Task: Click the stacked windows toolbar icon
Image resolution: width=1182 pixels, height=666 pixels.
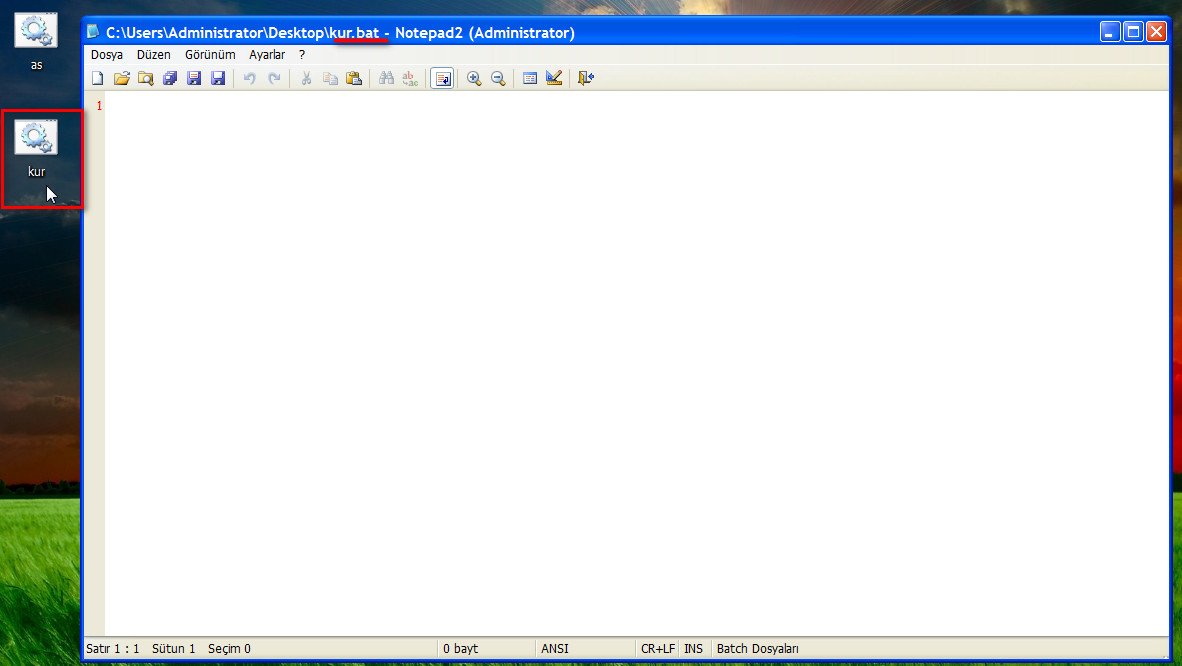Action: pyautogui.click(x=170, y=78)
